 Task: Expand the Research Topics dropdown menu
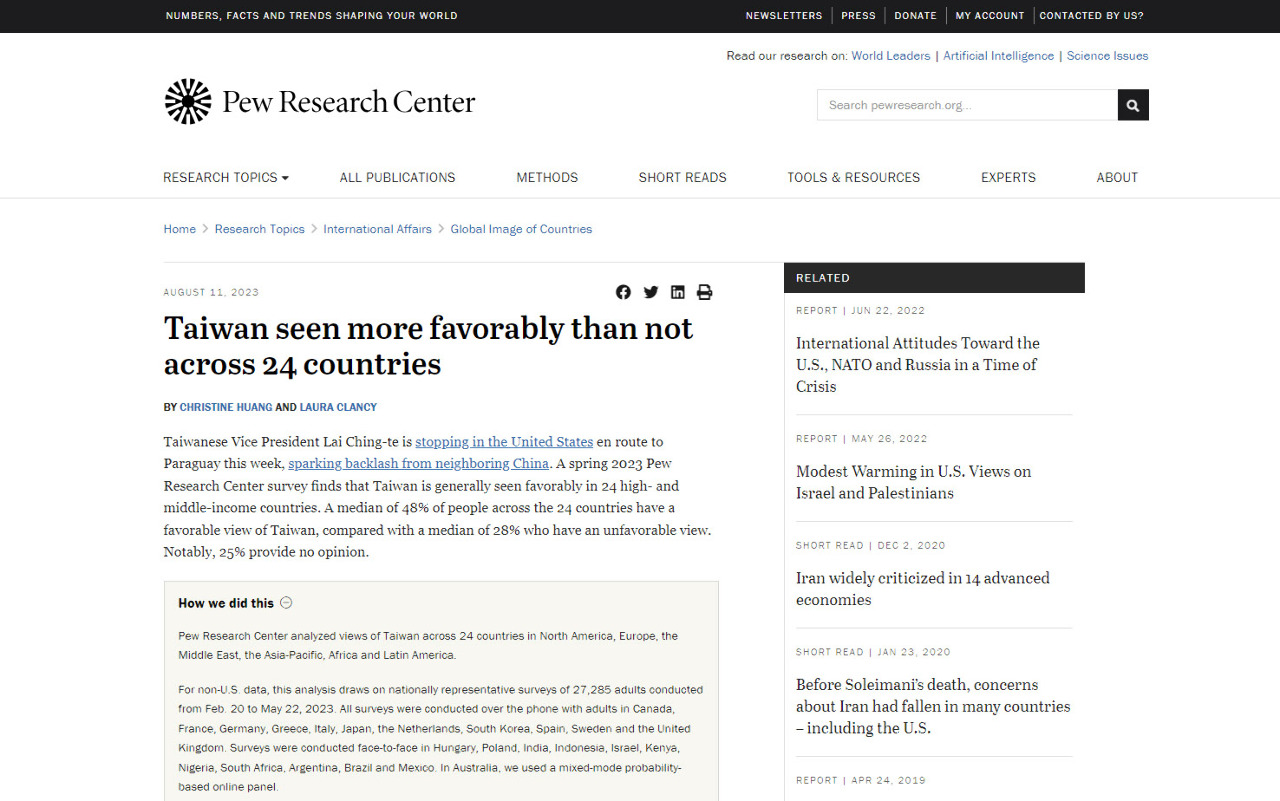[226, 177]
